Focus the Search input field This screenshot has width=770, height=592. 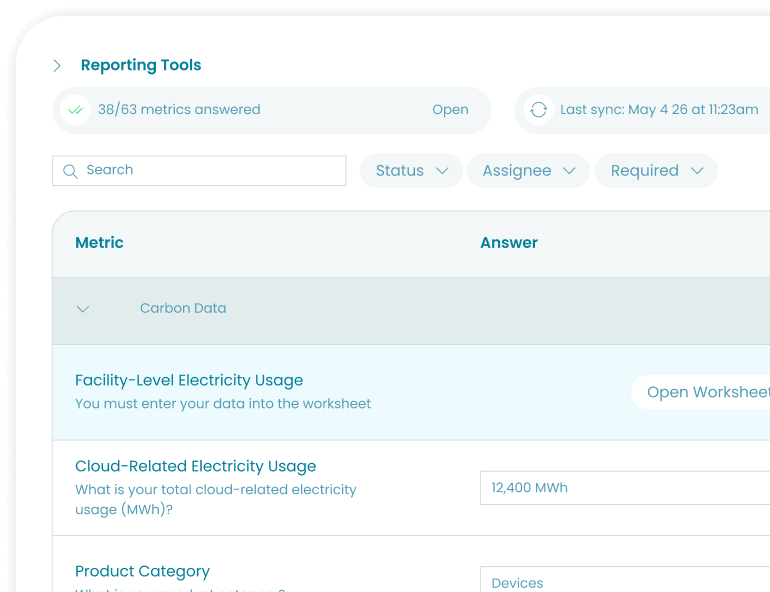point(199,171)
